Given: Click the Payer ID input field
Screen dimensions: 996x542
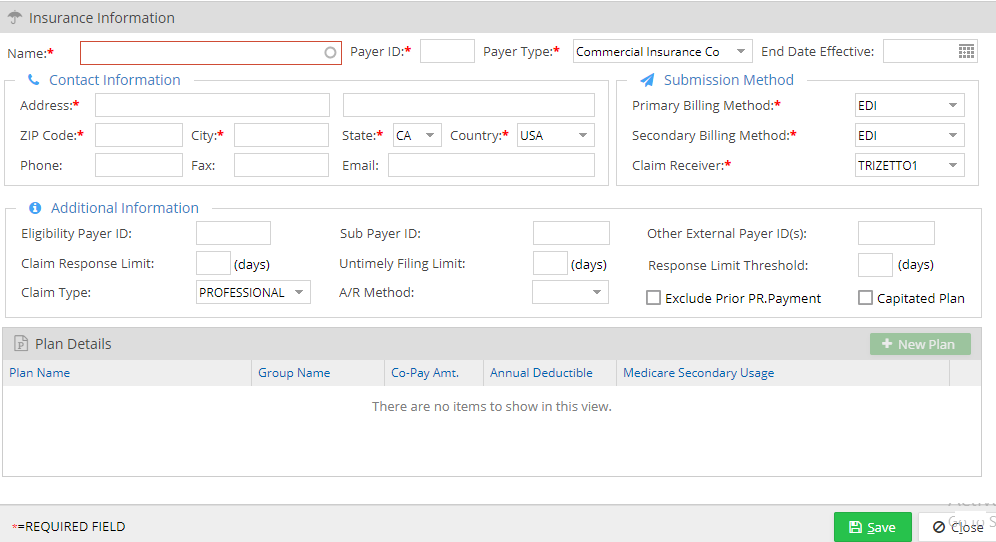Looking at the screenshot, I should [x=447, y=51].
